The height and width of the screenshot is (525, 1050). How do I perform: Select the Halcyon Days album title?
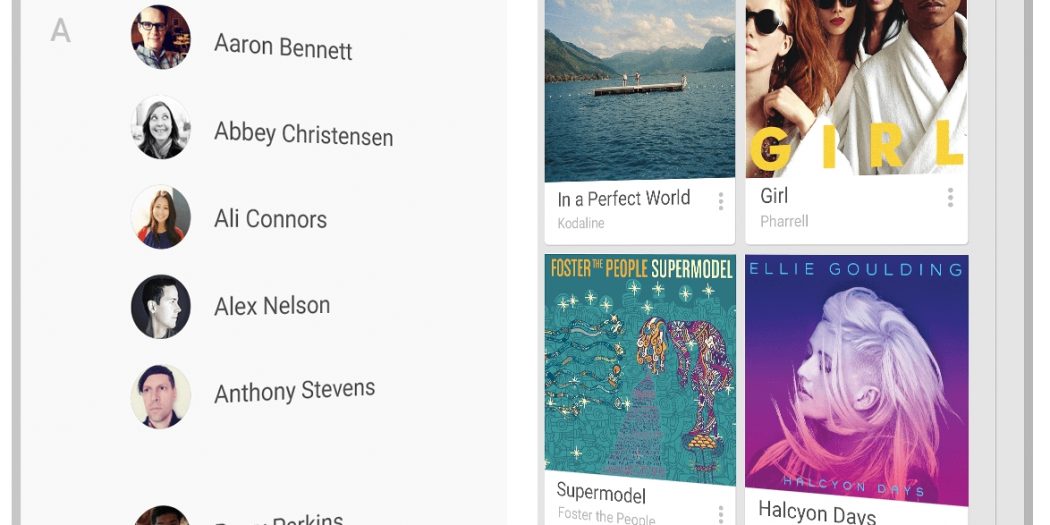(x=817, y=514)
